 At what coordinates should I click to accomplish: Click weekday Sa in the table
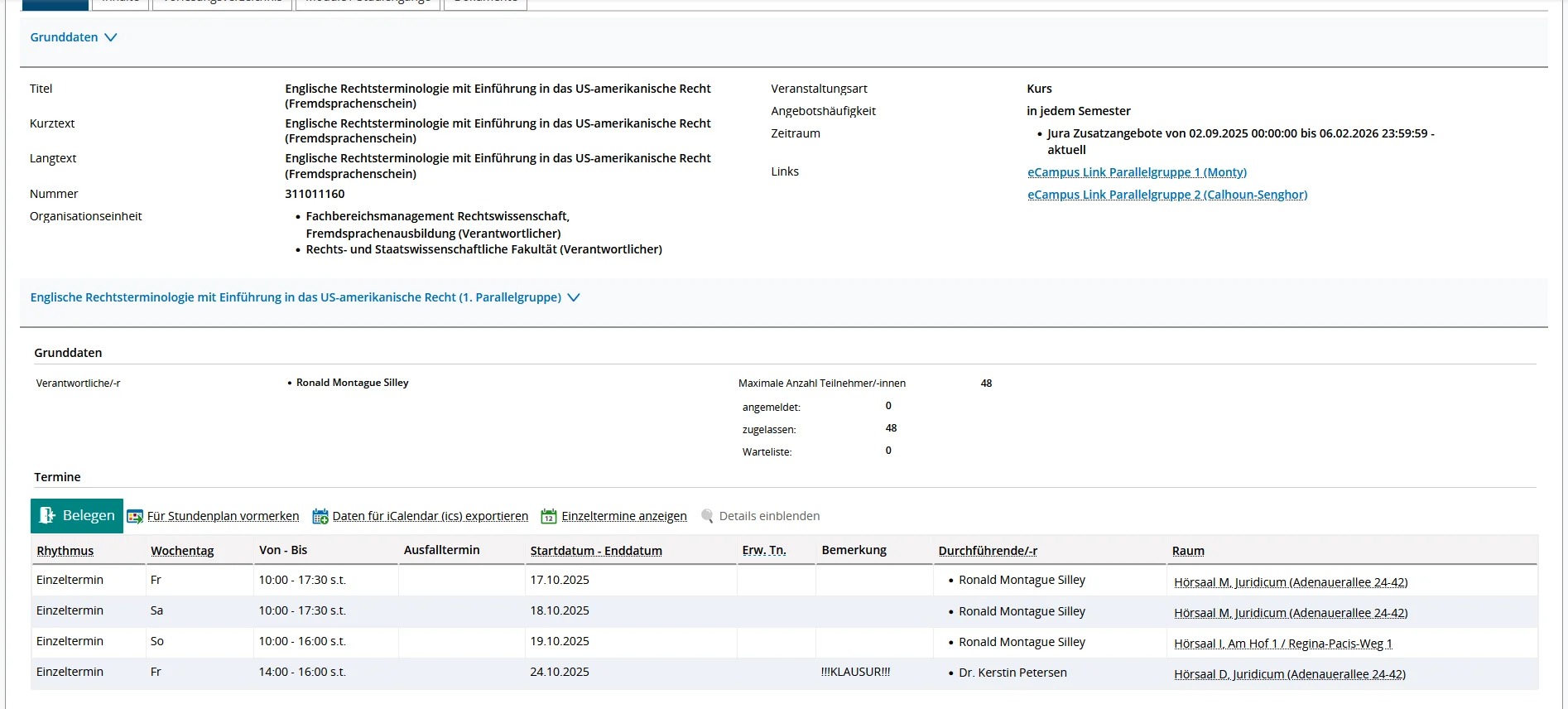pos(157,610)
